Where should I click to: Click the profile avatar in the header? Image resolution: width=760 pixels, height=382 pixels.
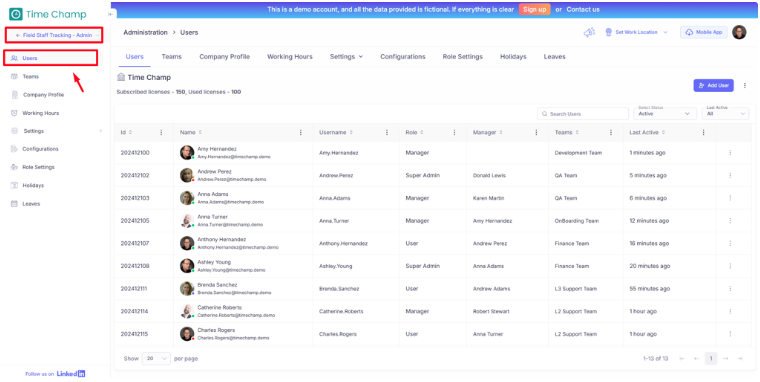[x=739, y=32]
